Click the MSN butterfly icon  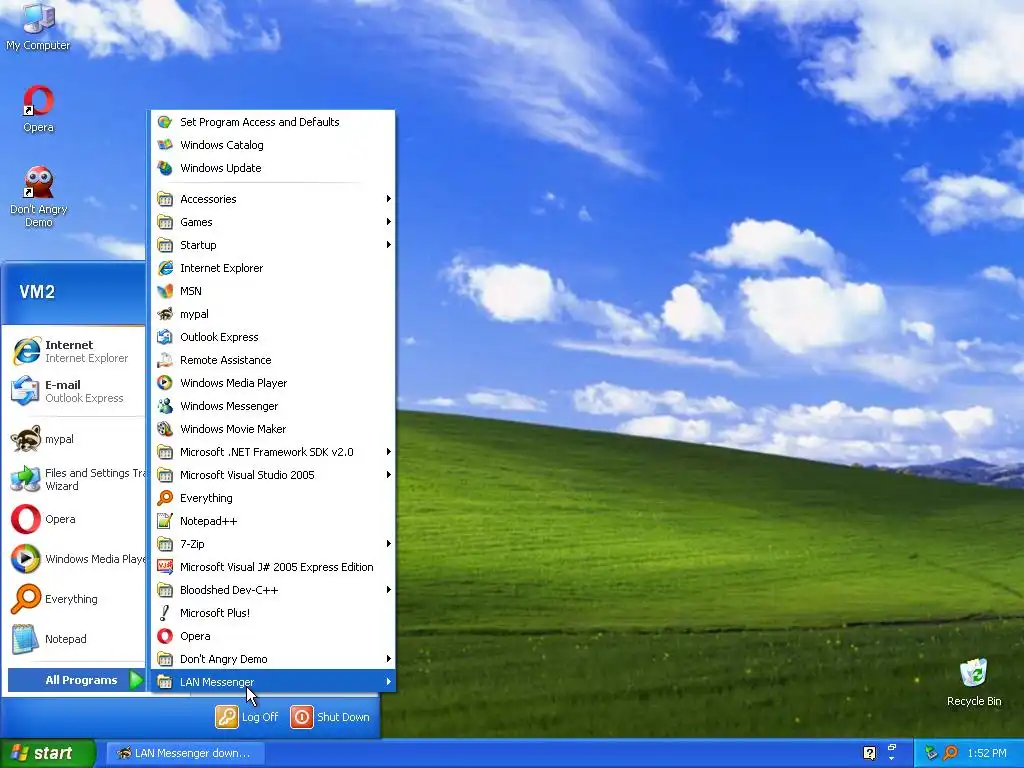[165, 291]
